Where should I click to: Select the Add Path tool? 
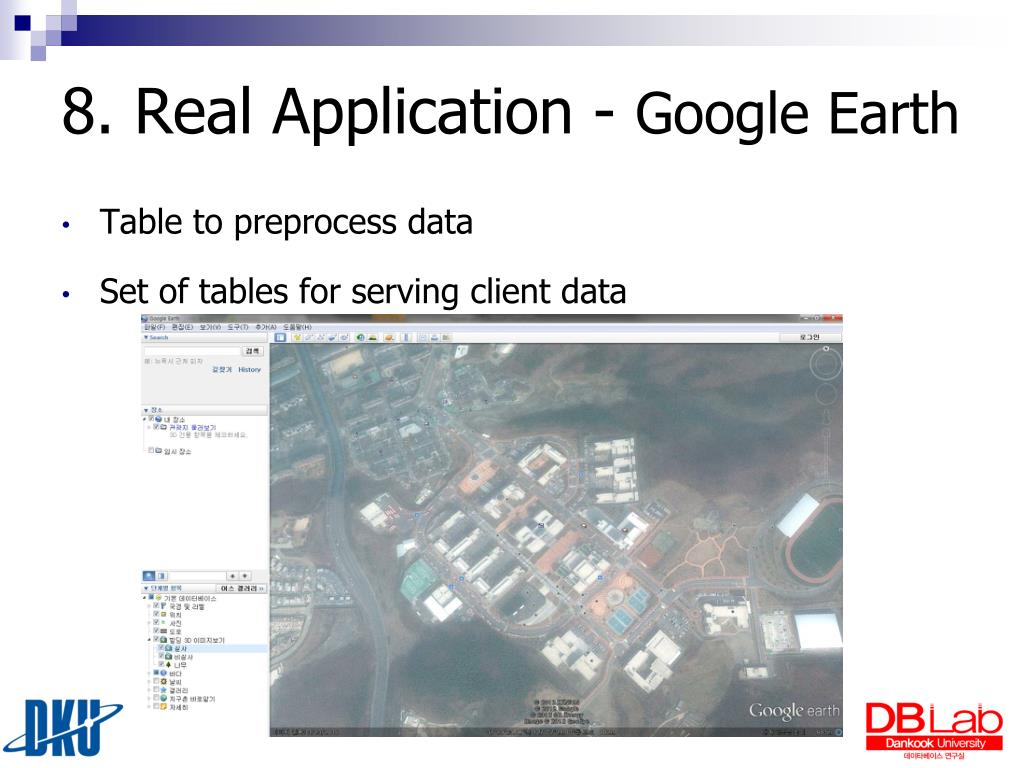[320, 338]
